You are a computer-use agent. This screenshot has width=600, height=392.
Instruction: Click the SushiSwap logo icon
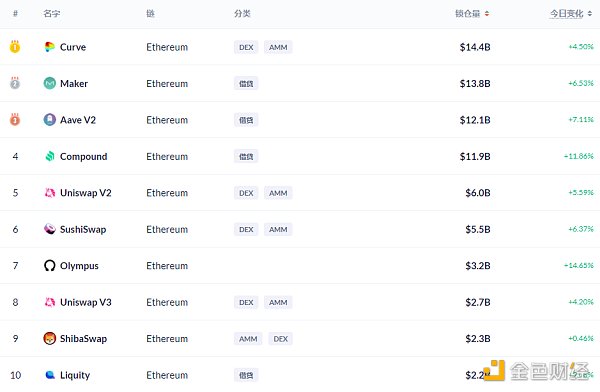click(x=49, y=229)
